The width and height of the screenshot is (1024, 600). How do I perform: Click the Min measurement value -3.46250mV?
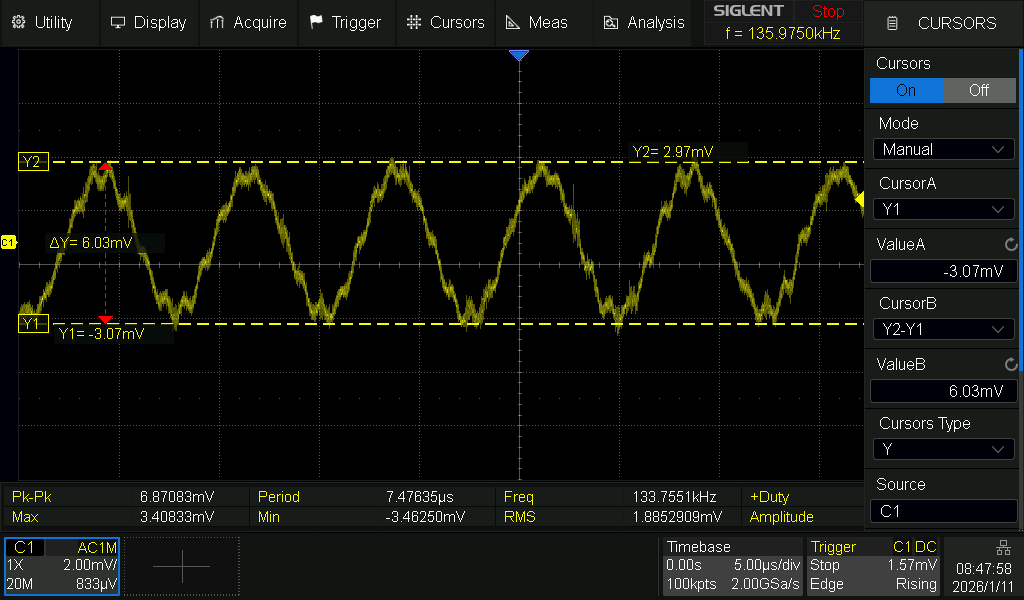425,517
